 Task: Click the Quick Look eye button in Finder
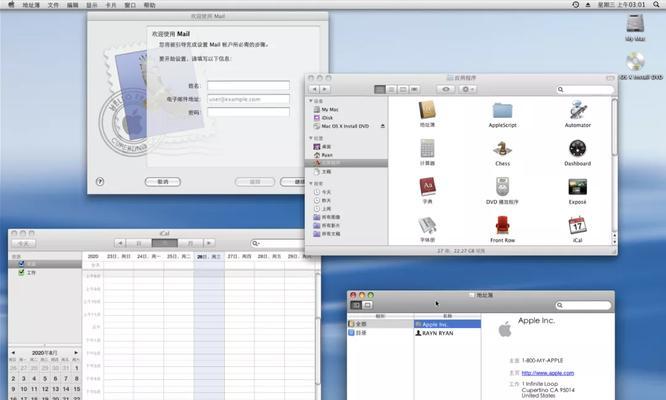(x=446, y=89)
